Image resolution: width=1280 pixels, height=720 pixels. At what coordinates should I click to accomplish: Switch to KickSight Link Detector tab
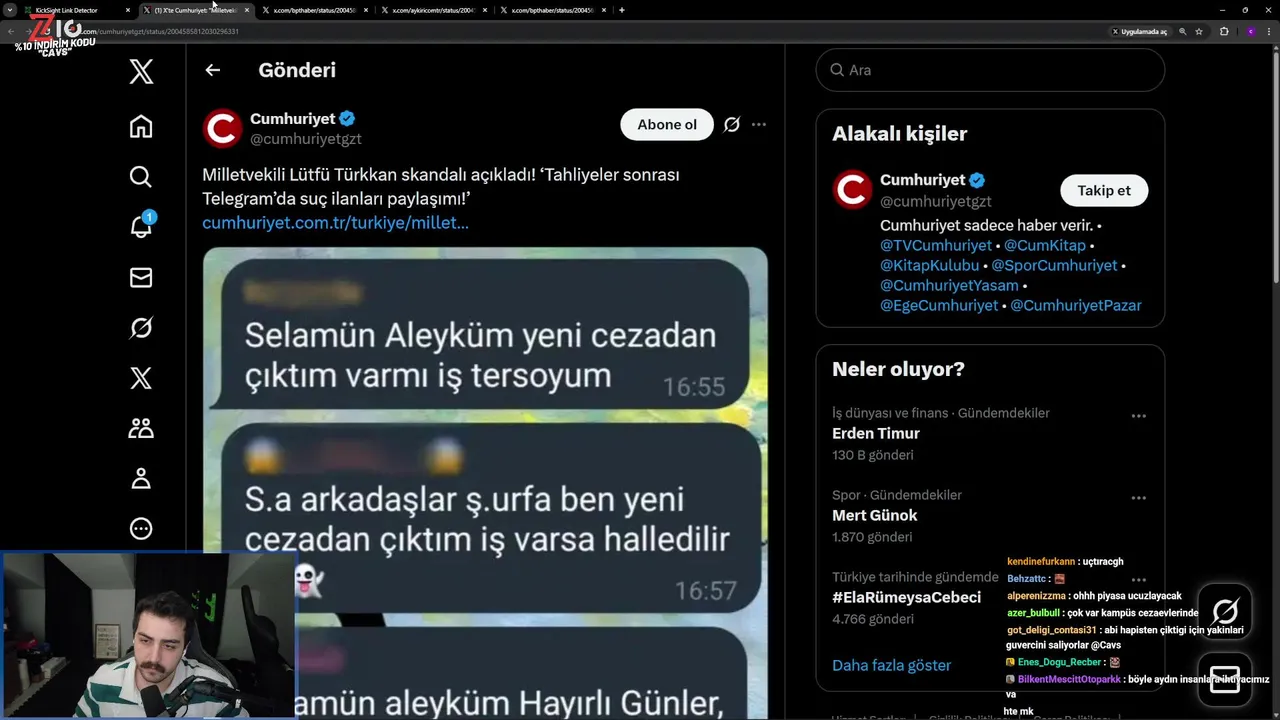pyautogui.click(x=77, y=10)
